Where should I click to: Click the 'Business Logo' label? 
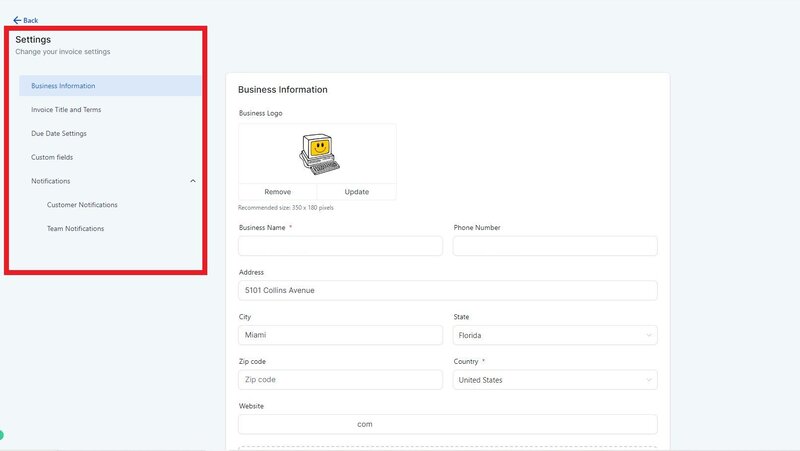[x=260, y=113]
